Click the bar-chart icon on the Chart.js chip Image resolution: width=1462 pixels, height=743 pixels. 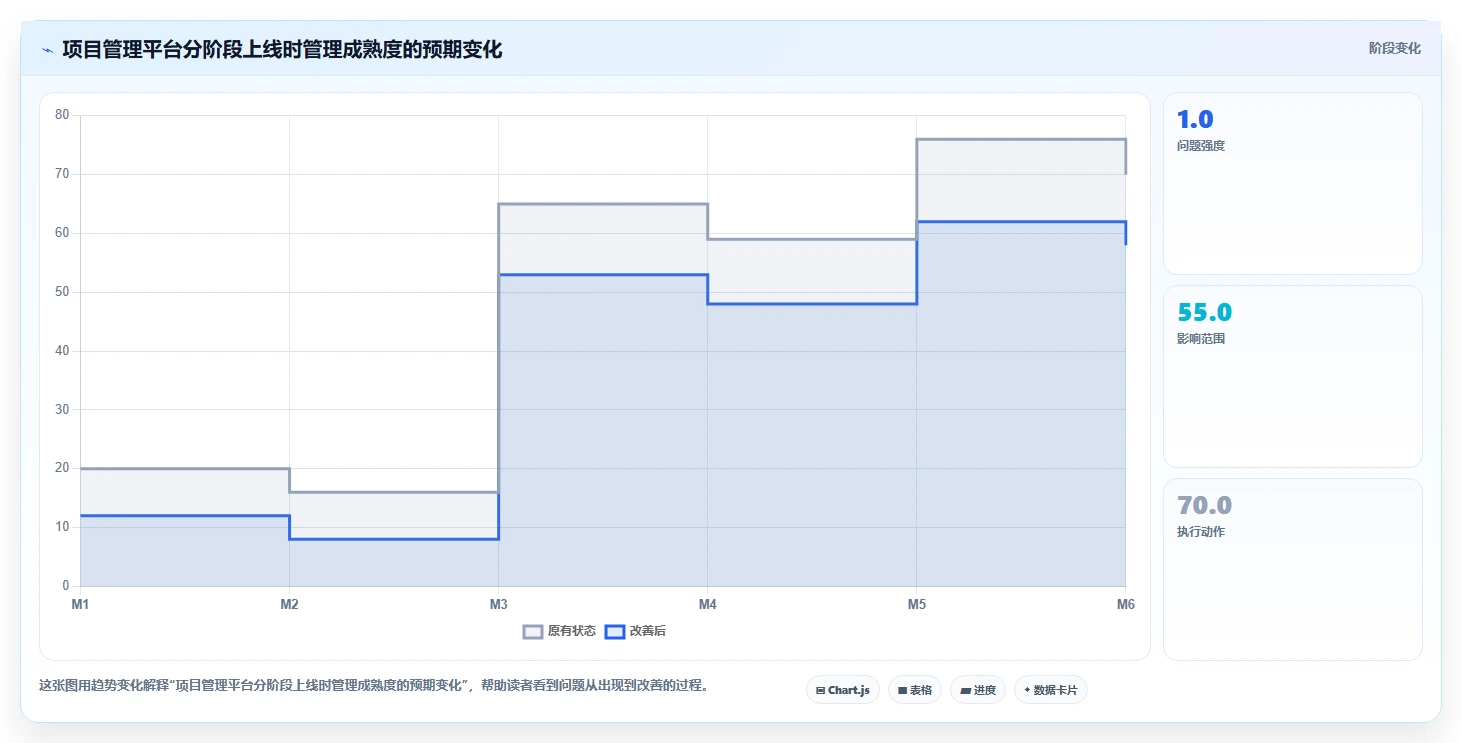(x=820, y=690)
